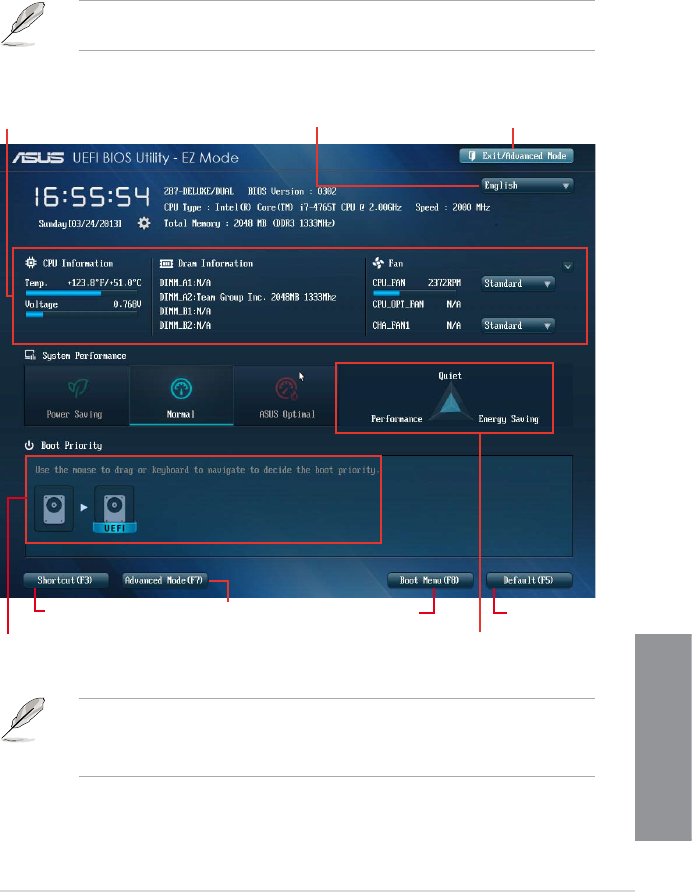Open the English language dropdown
This screenshot has width=692, height=892.
point(527,185)
